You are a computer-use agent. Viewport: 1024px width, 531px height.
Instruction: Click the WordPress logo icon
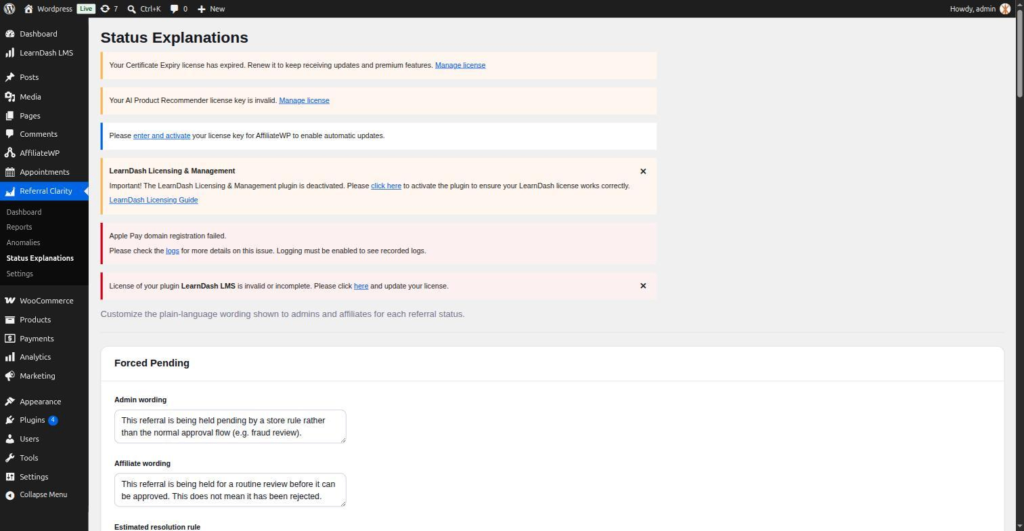point(9,8)
